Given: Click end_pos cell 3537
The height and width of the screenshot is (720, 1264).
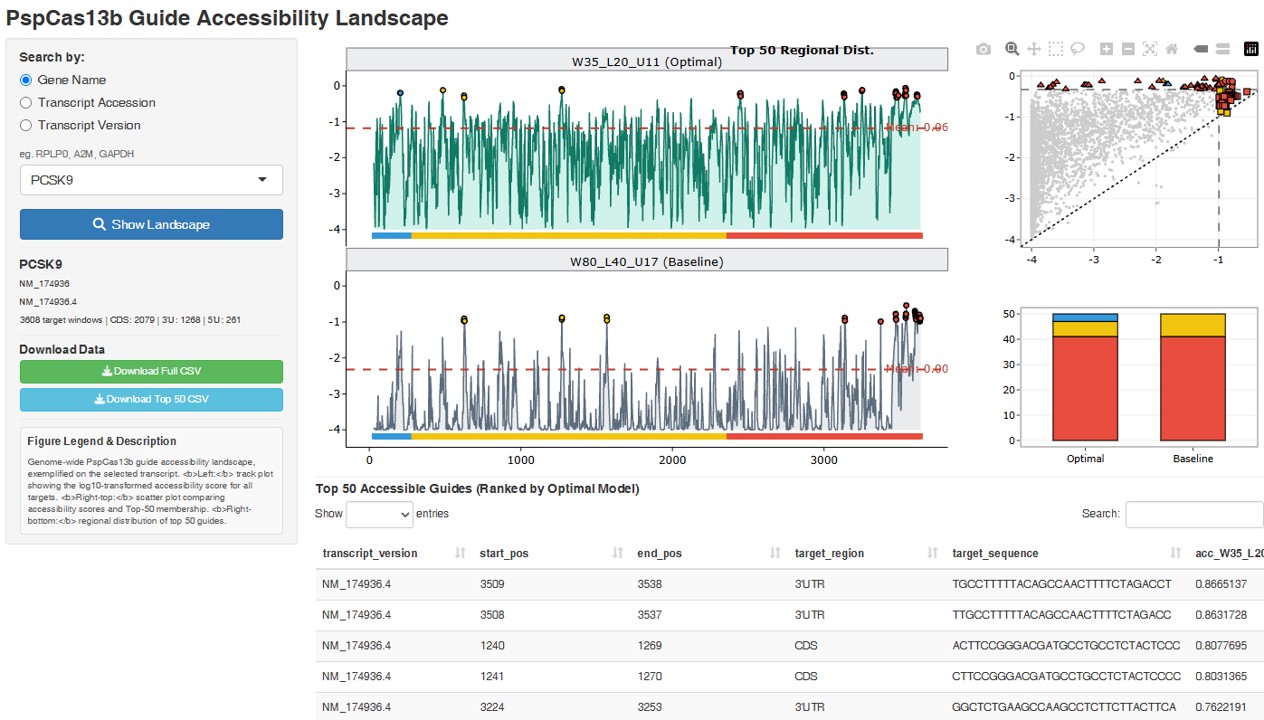Looking at the screenshot, I should click(650, 615).
